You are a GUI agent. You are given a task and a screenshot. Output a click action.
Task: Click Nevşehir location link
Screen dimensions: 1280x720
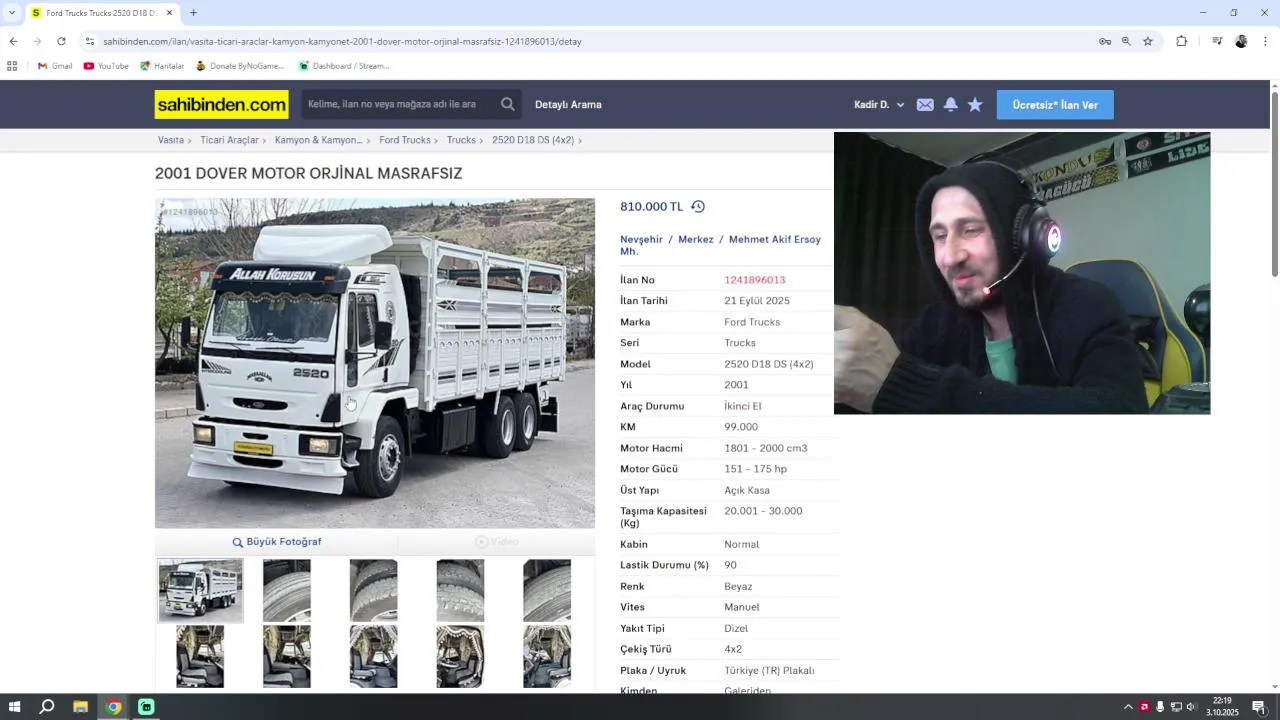tap(641, 239)
